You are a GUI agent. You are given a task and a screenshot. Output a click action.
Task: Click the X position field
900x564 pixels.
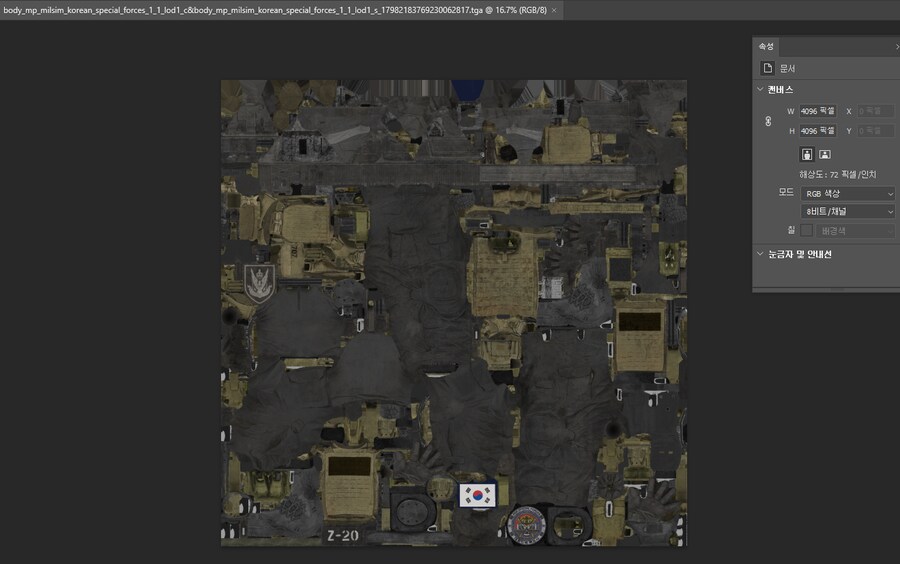(x=875, y=111)
